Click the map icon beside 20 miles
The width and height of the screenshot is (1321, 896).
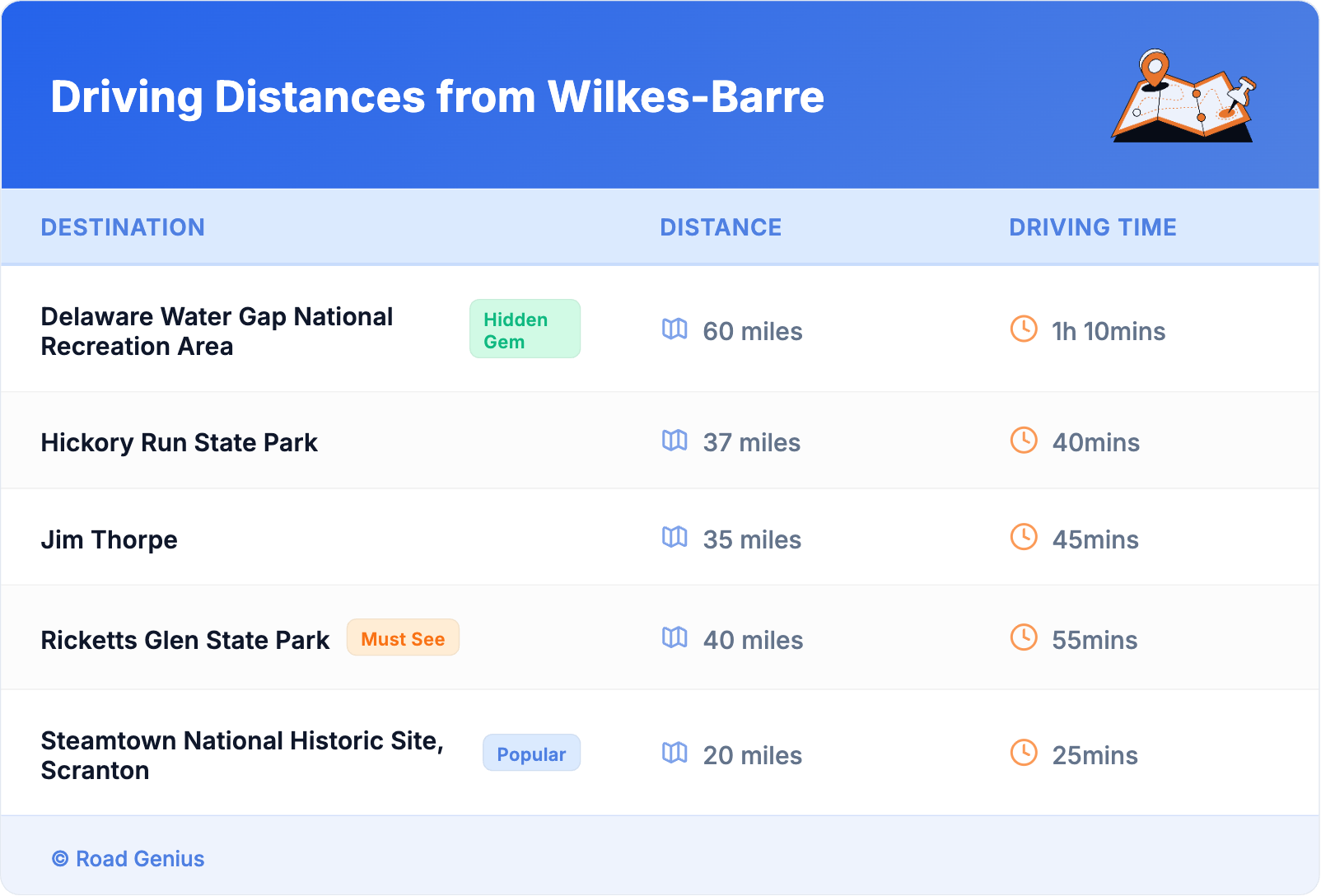pyautogui.click(x=675, y=753)
